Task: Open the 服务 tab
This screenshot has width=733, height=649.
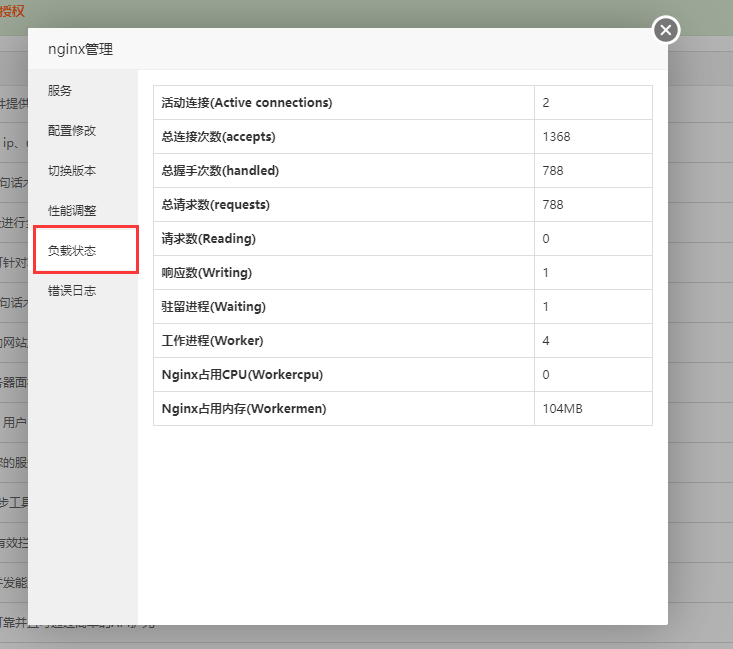Action: pos(60,91)
